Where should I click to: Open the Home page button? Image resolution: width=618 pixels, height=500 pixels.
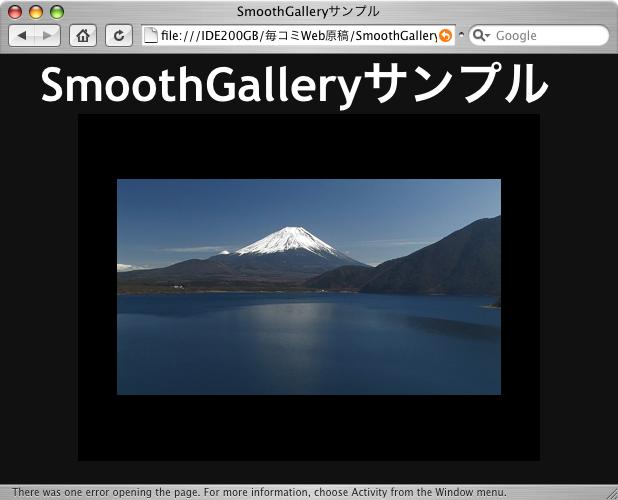point(83,36)
